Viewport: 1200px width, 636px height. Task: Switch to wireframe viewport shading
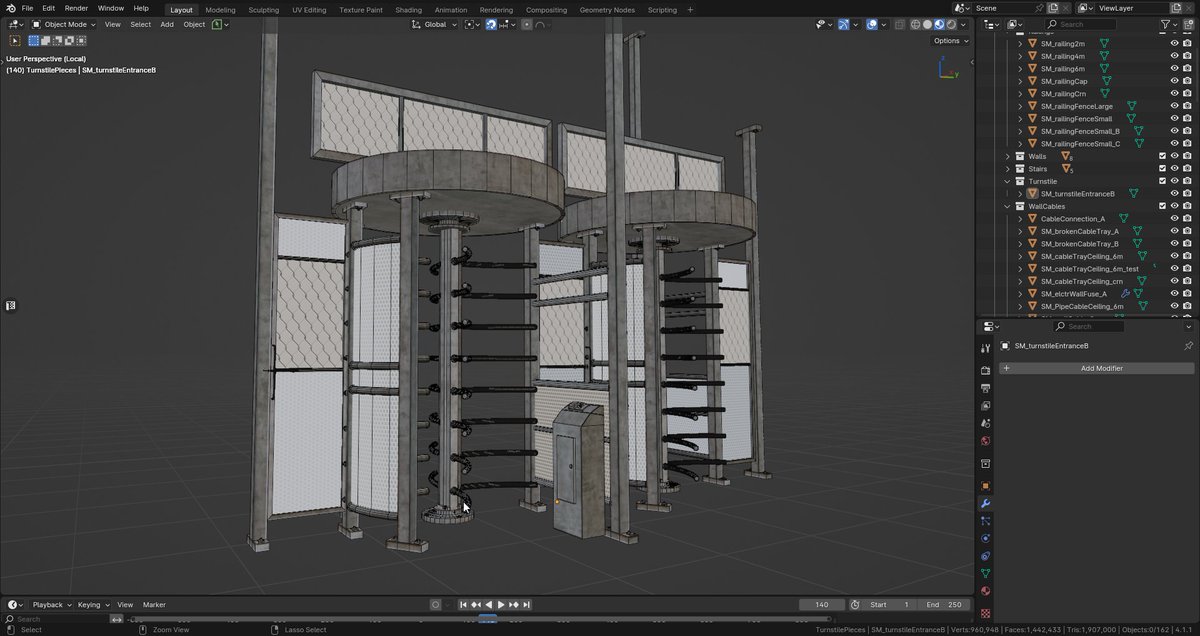(915, 24)
